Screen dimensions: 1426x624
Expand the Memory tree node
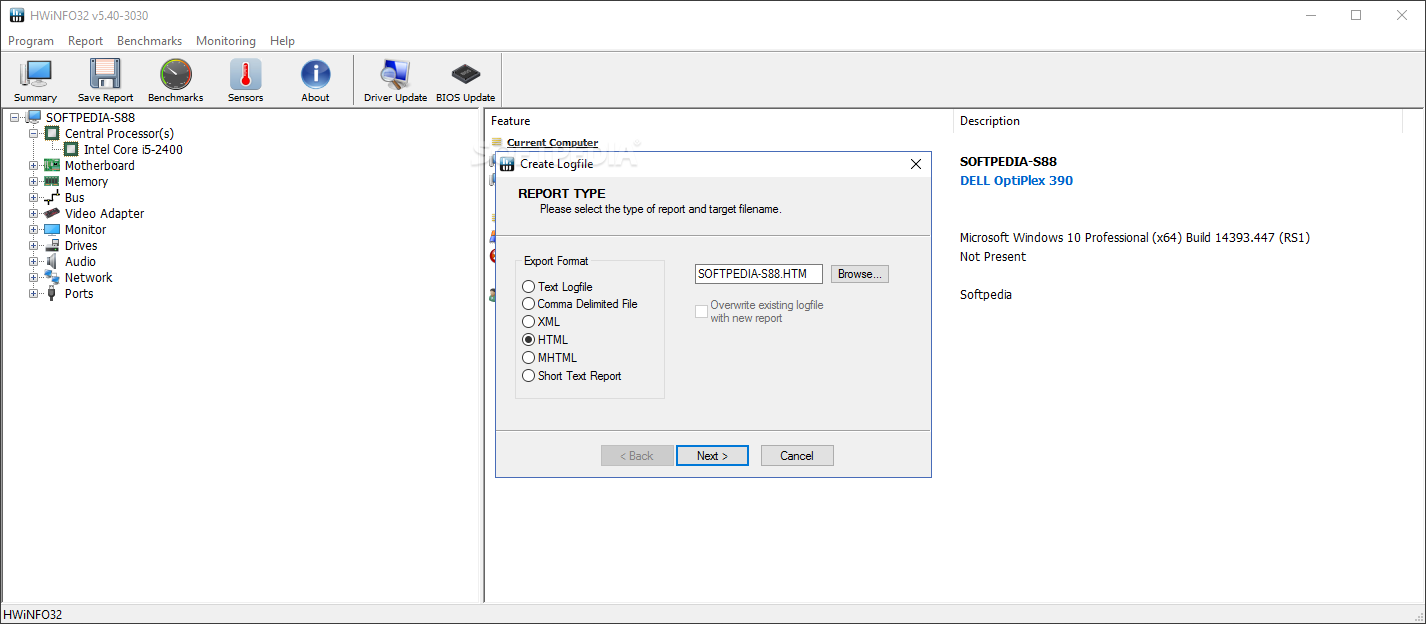[34, 181]
